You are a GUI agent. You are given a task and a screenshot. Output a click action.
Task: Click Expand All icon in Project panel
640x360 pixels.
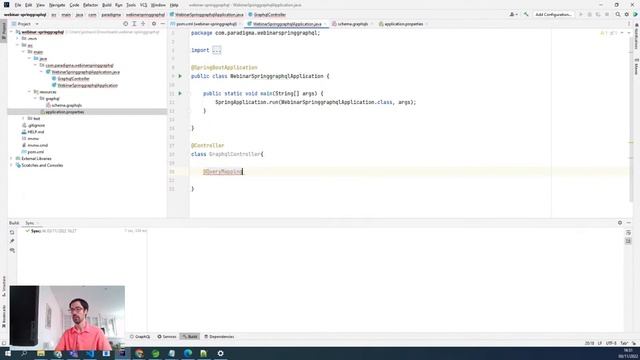tap(134, 24)
